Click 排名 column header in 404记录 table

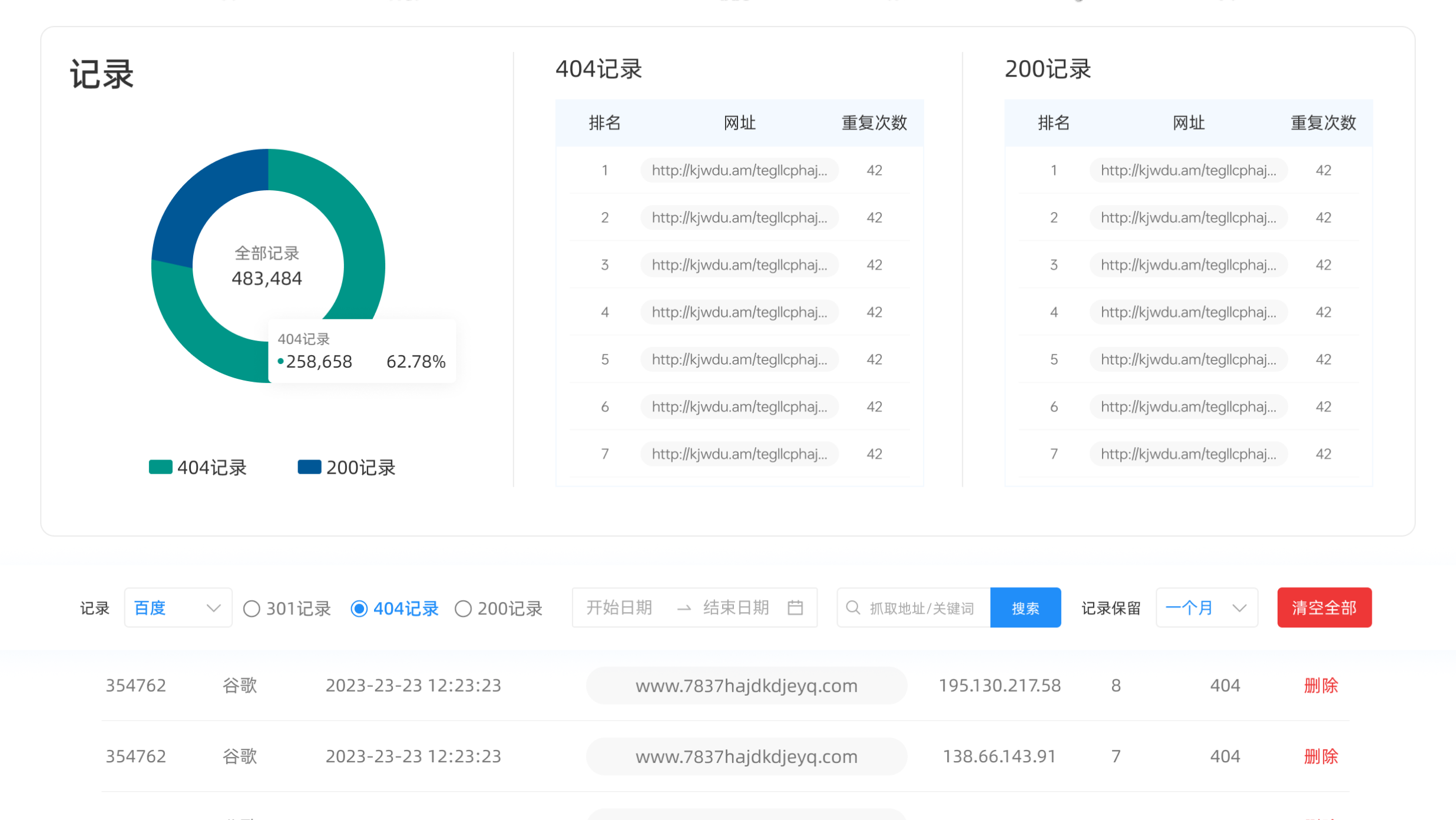pos(605,123)
